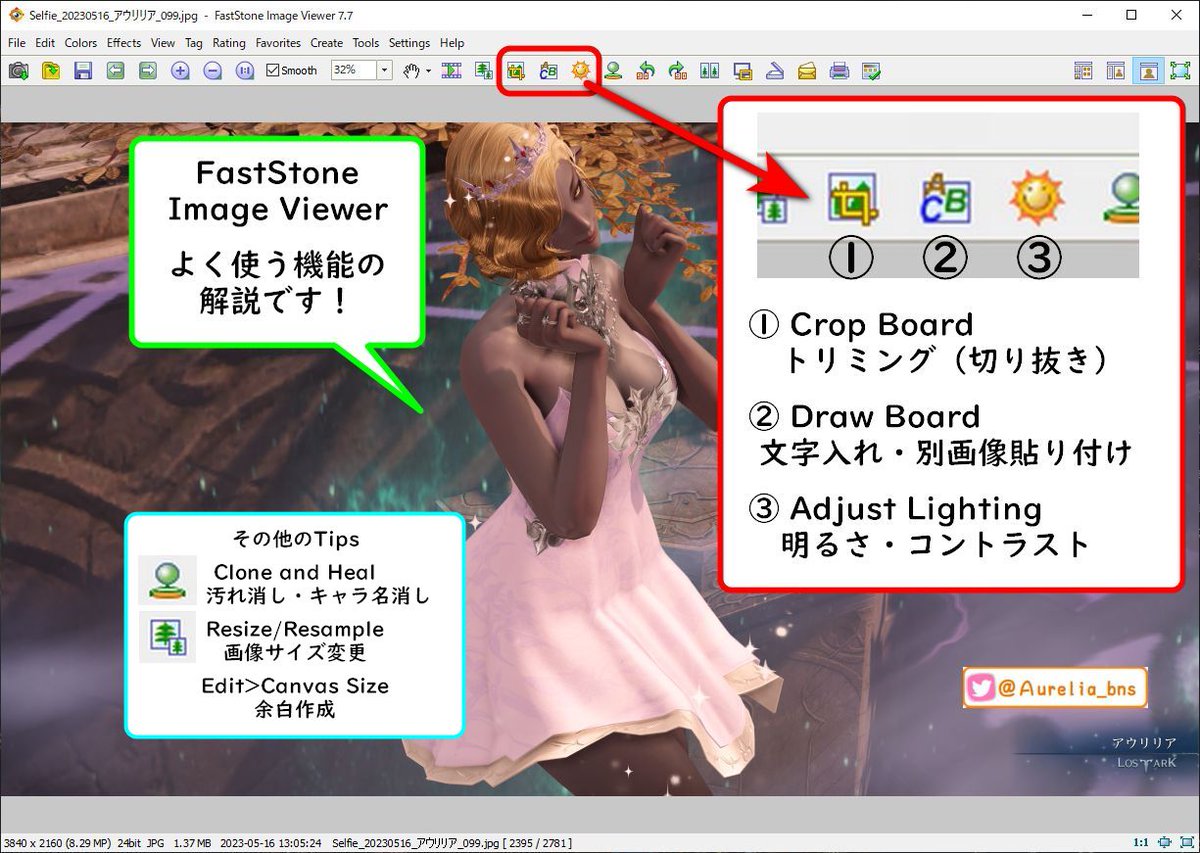The height and width of the screenshot is (853, 1200).
Task: Zoom out with the minus icon
Action: (212, 70)
